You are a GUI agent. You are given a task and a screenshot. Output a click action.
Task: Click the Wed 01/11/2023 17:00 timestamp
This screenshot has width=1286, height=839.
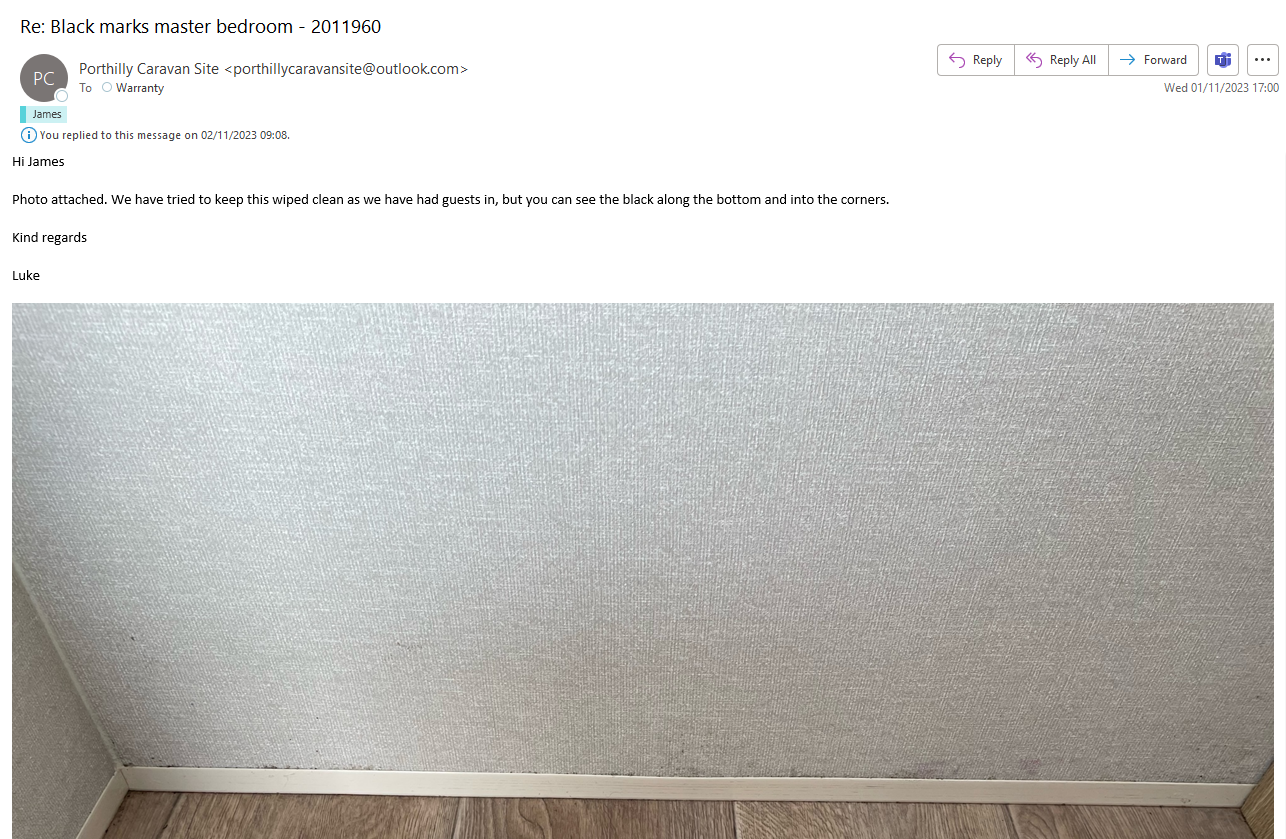[x=1221, y=88]
